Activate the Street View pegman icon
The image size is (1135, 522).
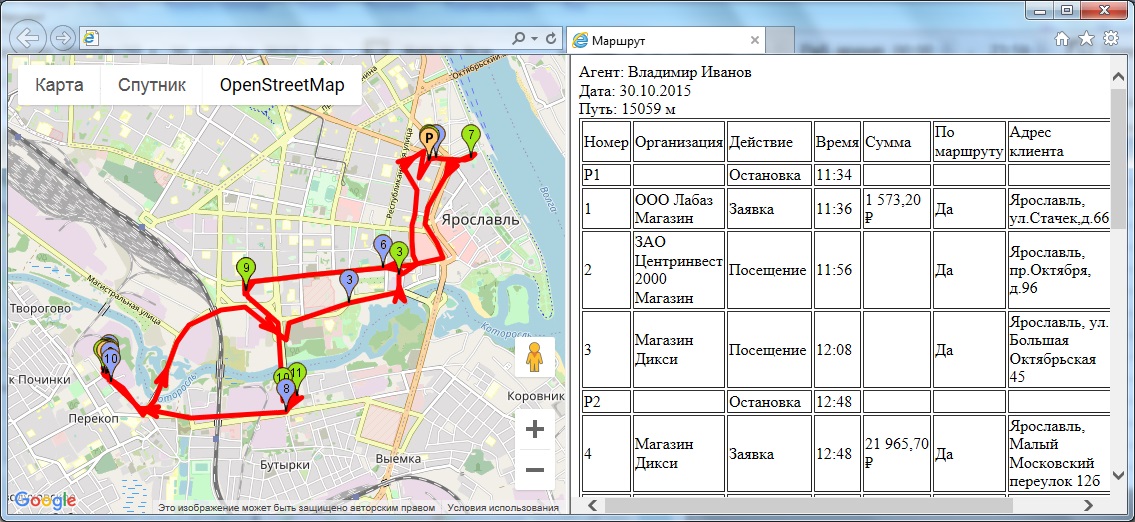pyautogui.click(x=534, y=357)
